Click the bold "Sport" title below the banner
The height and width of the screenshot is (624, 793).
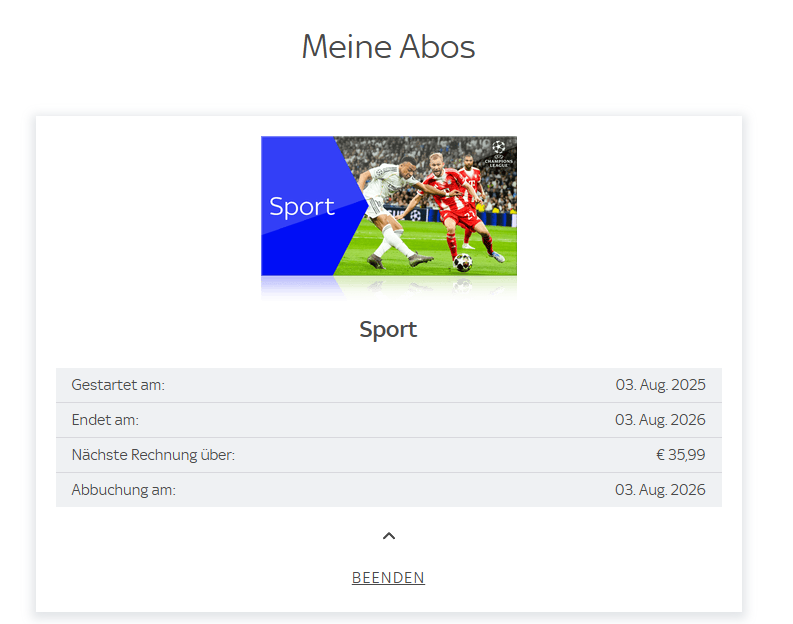[x=388, y=329]
